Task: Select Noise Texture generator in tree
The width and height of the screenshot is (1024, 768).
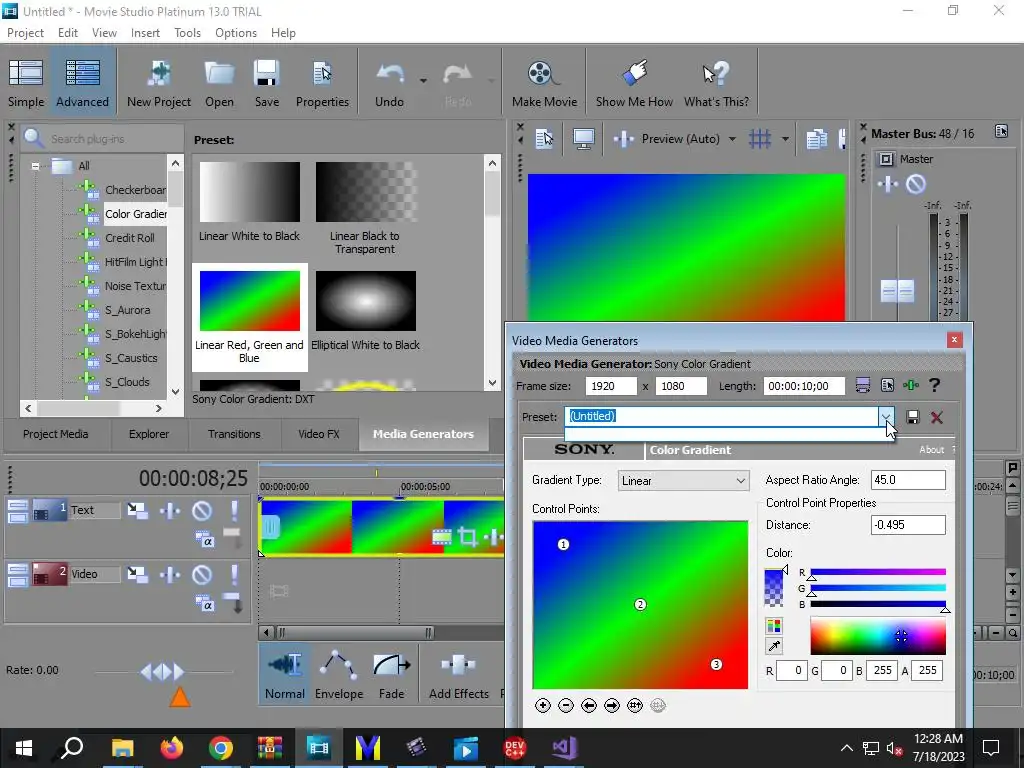Action: (136, 286)
